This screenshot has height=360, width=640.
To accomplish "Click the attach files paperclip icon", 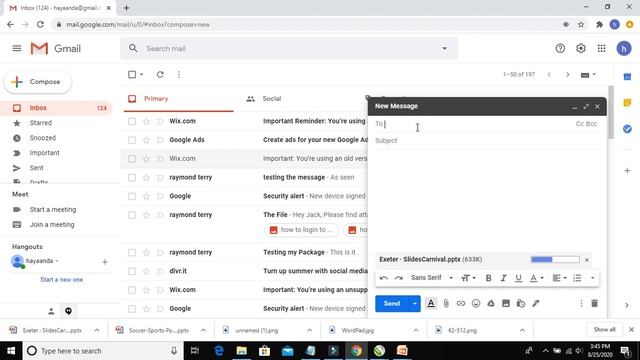I will [446, 303].
